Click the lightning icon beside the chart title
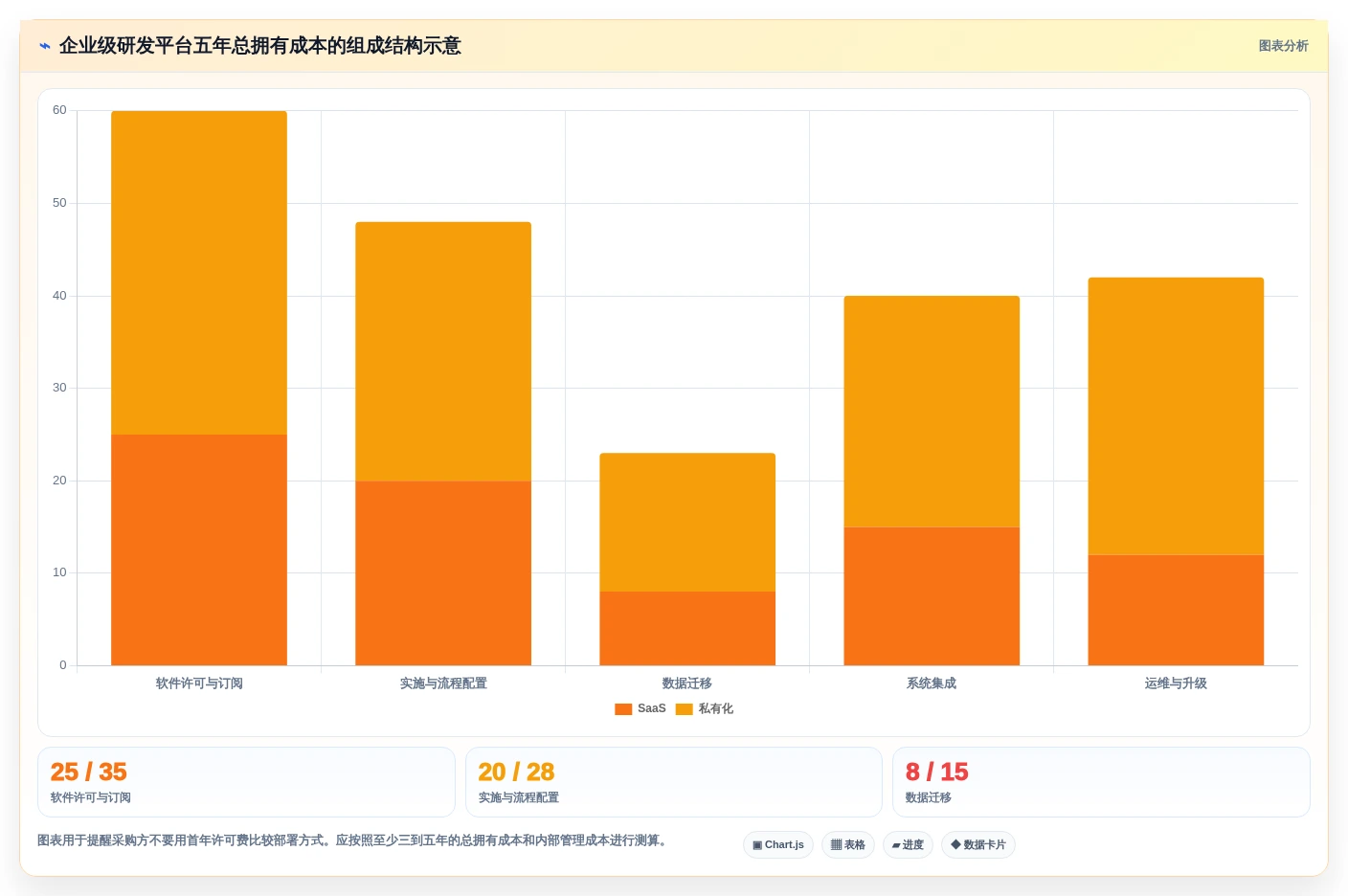 pyautogui.click(x=44, y=46)
